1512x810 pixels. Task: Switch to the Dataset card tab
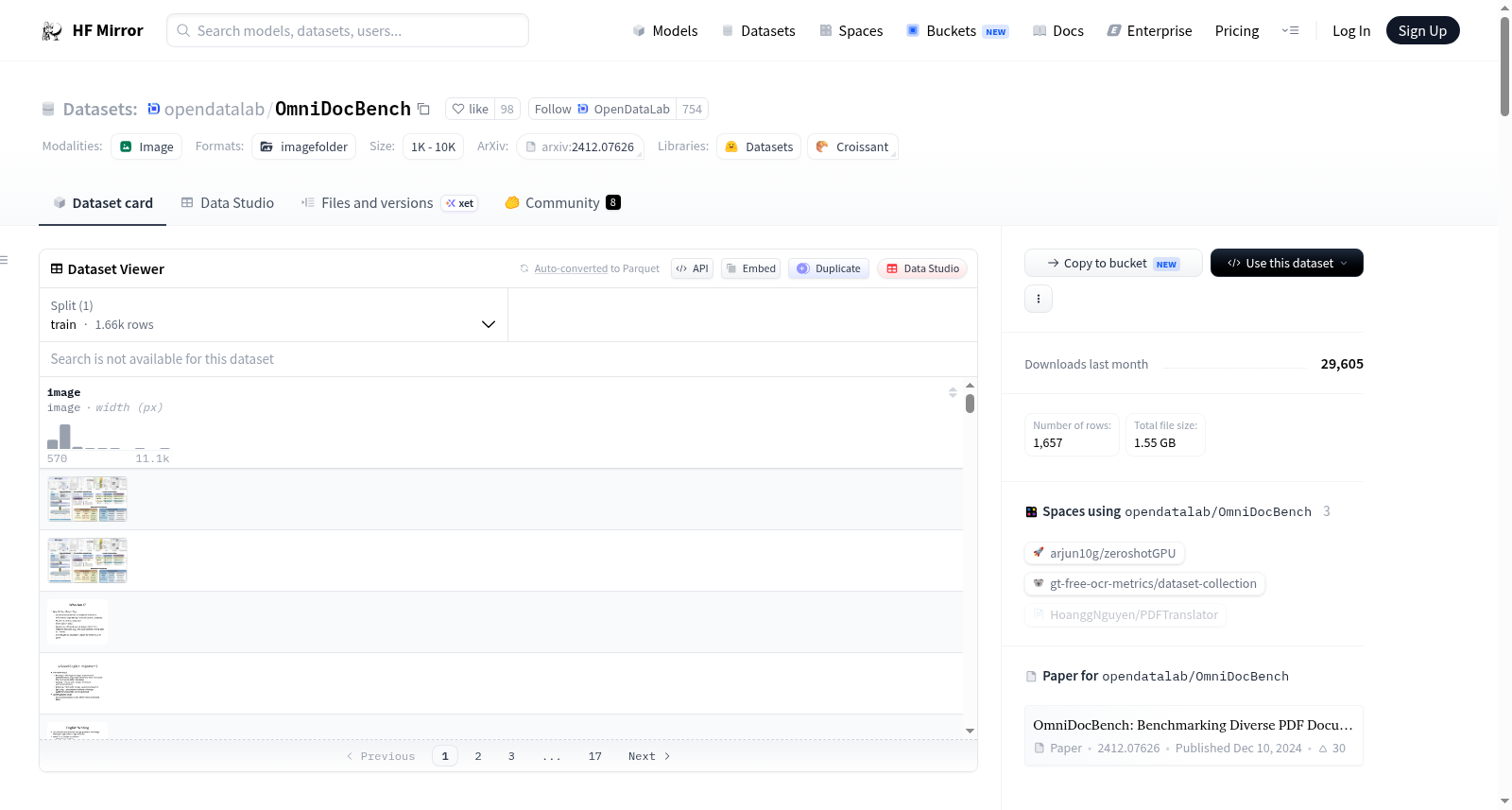point(102,203)
